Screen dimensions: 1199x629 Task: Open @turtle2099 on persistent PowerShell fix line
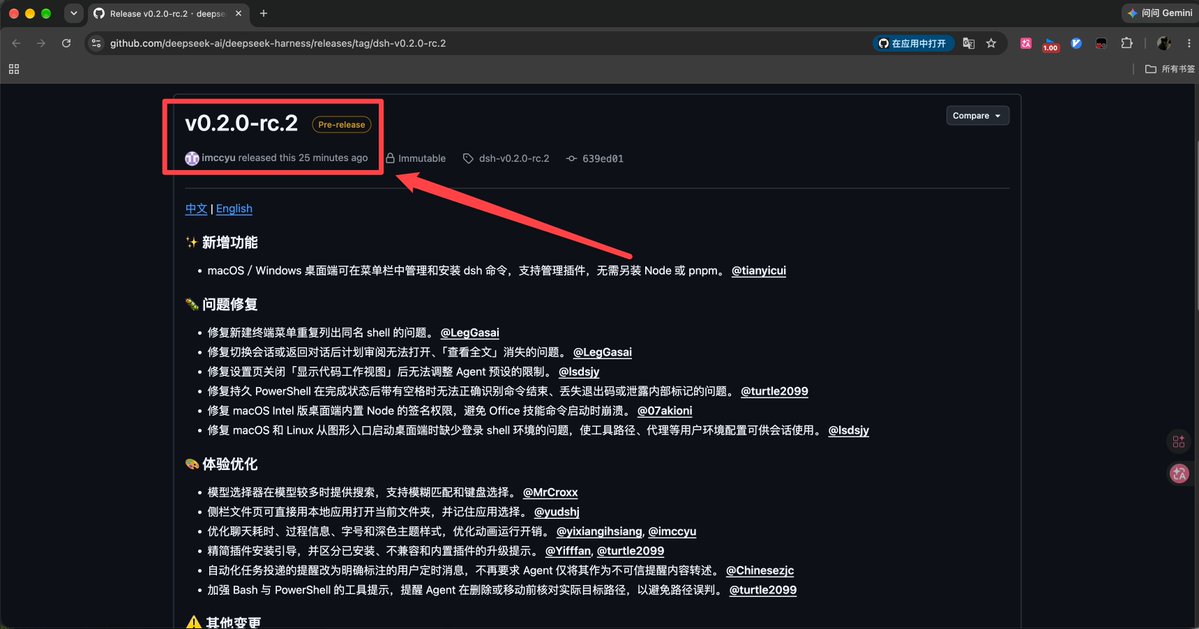pyautogui.click(x=775, y=391)
